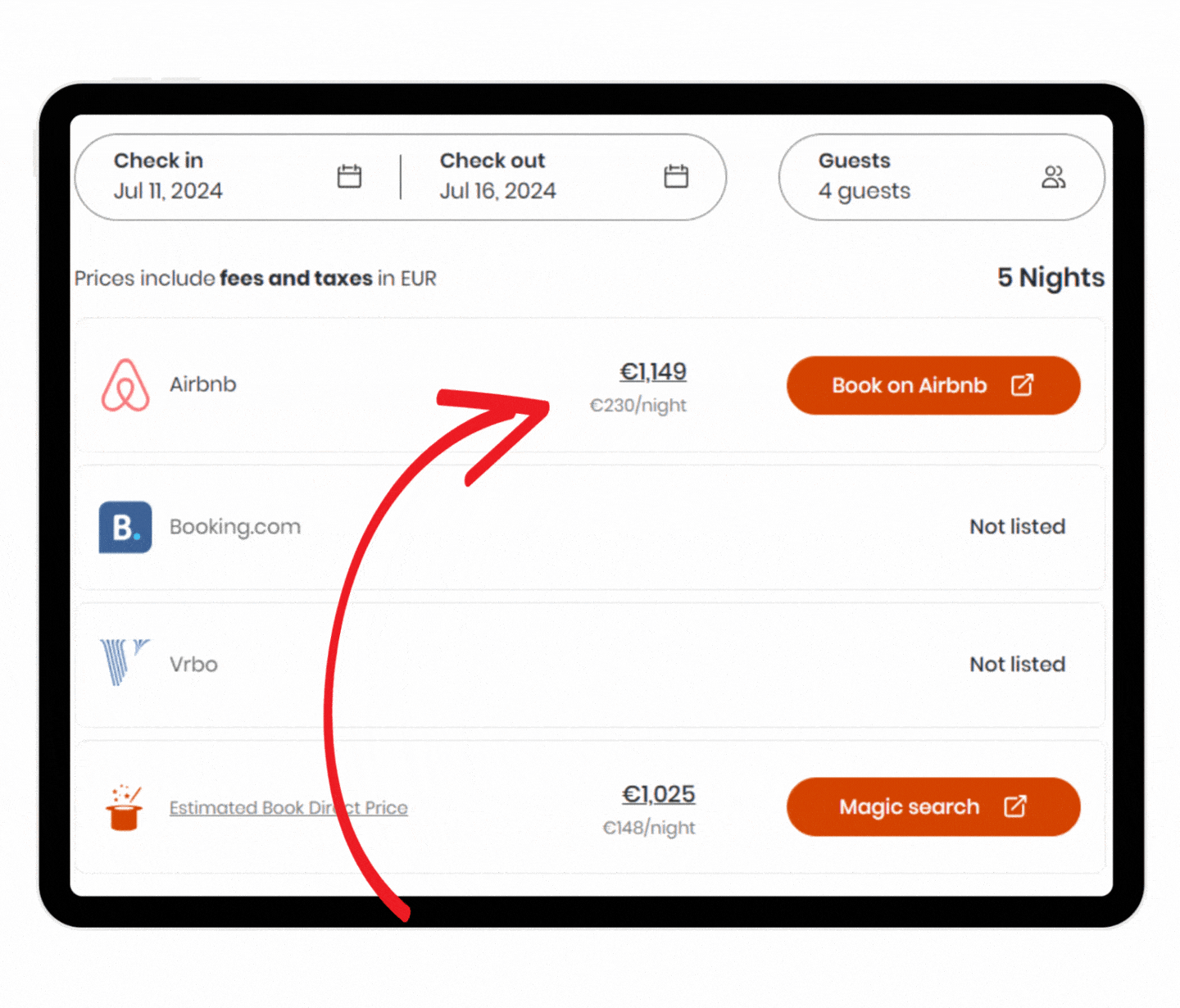Click the Airbnb logo icon
The image size is (1180, 1008).
click(125, 385)
